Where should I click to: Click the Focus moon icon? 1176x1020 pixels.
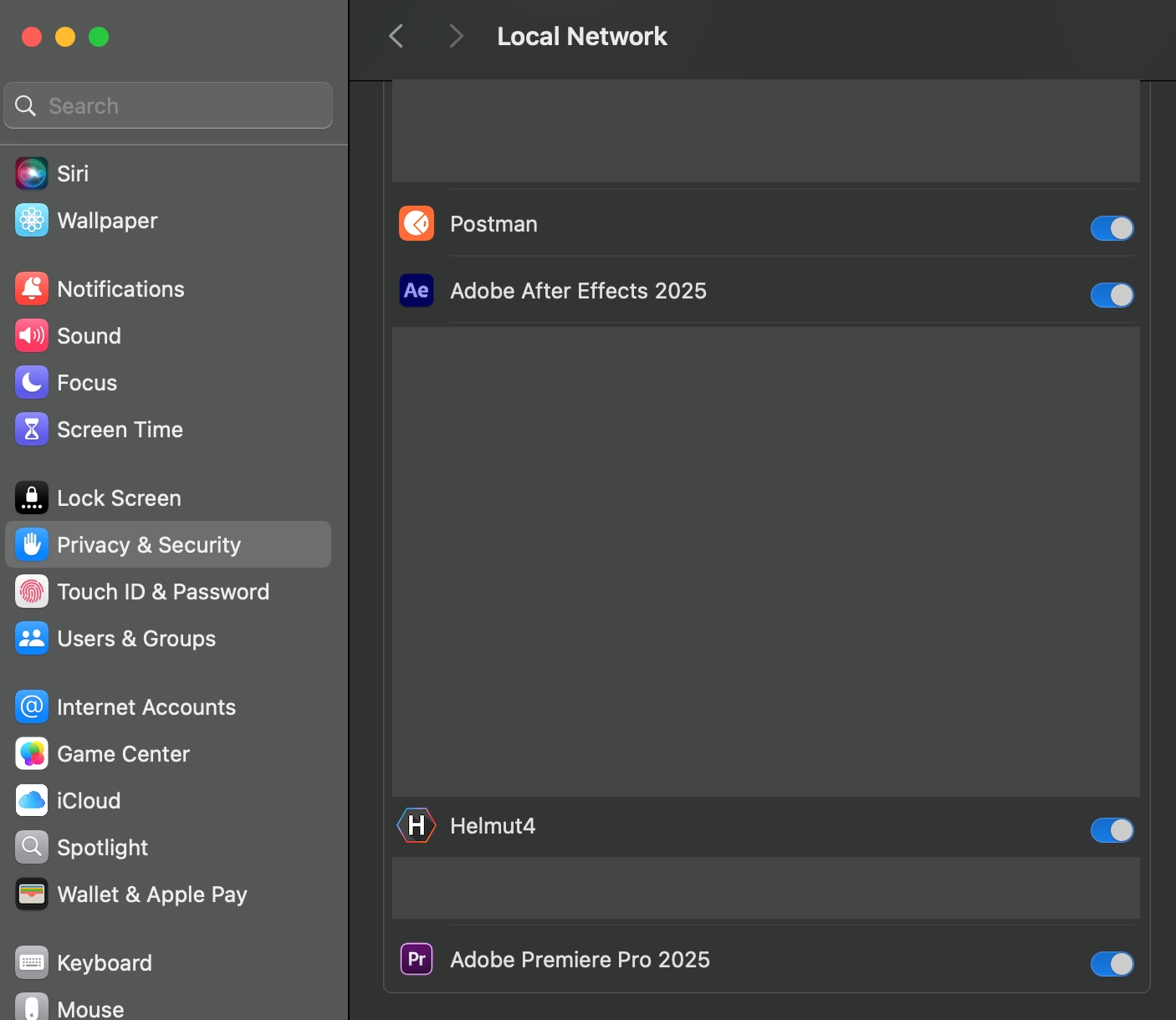pos(32,383)
